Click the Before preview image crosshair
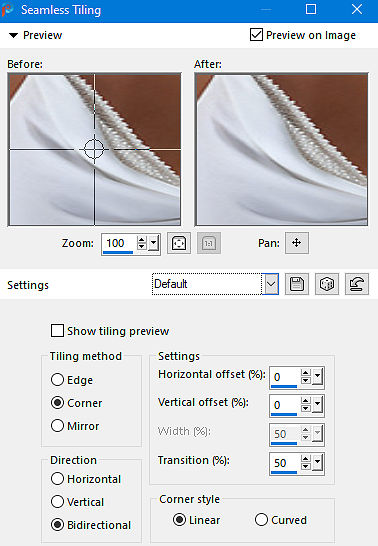Viewport: 378px width, 546px height. point(94,149)
